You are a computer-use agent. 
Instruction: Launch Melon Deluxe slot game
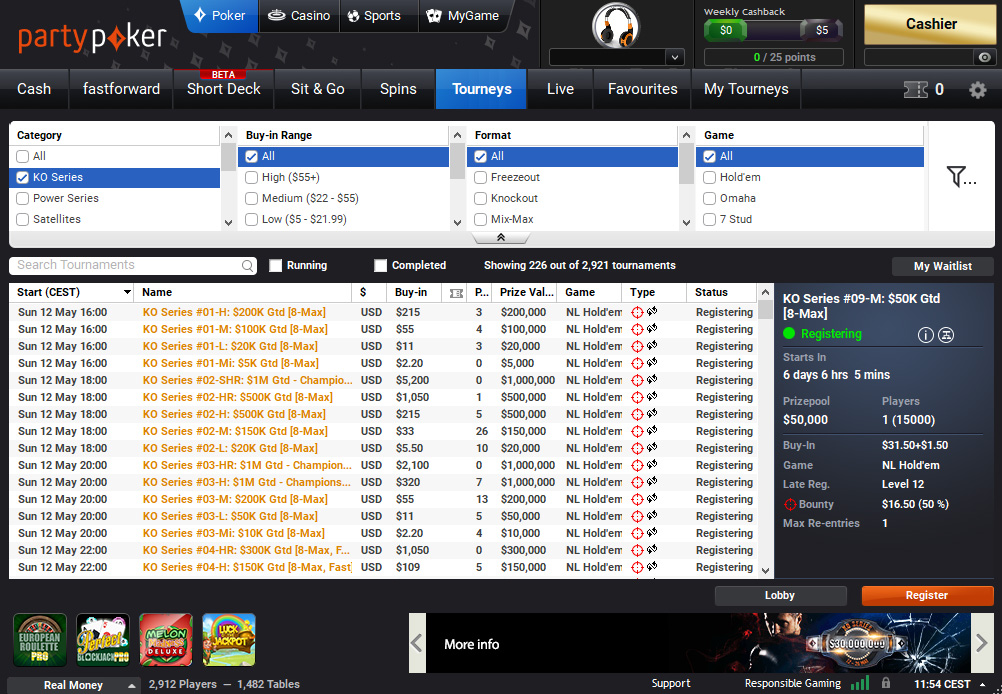(x=166, y=640)
